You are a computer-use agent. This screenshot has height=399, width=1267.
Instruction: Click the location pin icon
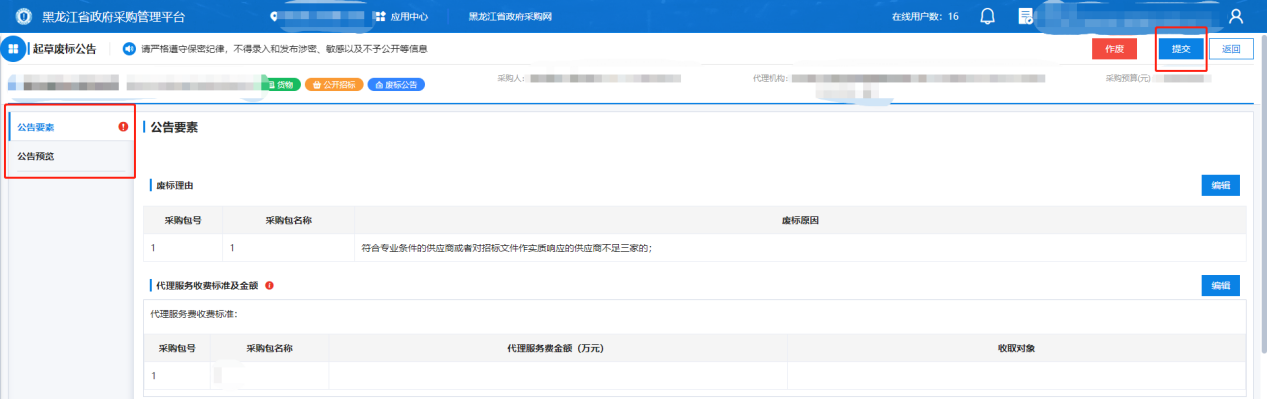[275, 17]
